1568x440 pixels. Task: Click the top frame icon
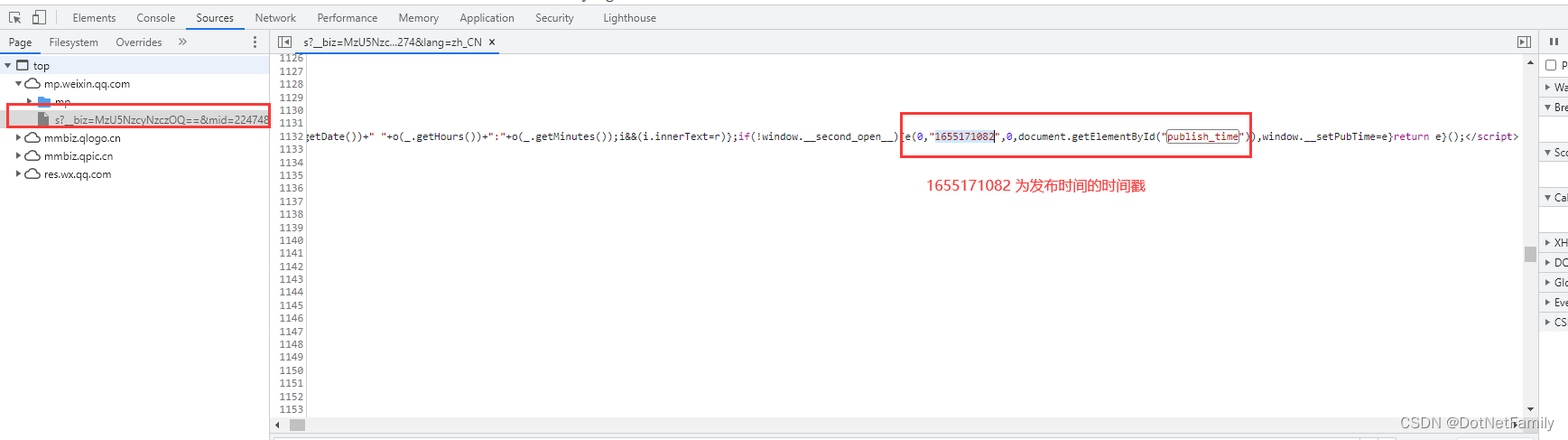(23, 65)
